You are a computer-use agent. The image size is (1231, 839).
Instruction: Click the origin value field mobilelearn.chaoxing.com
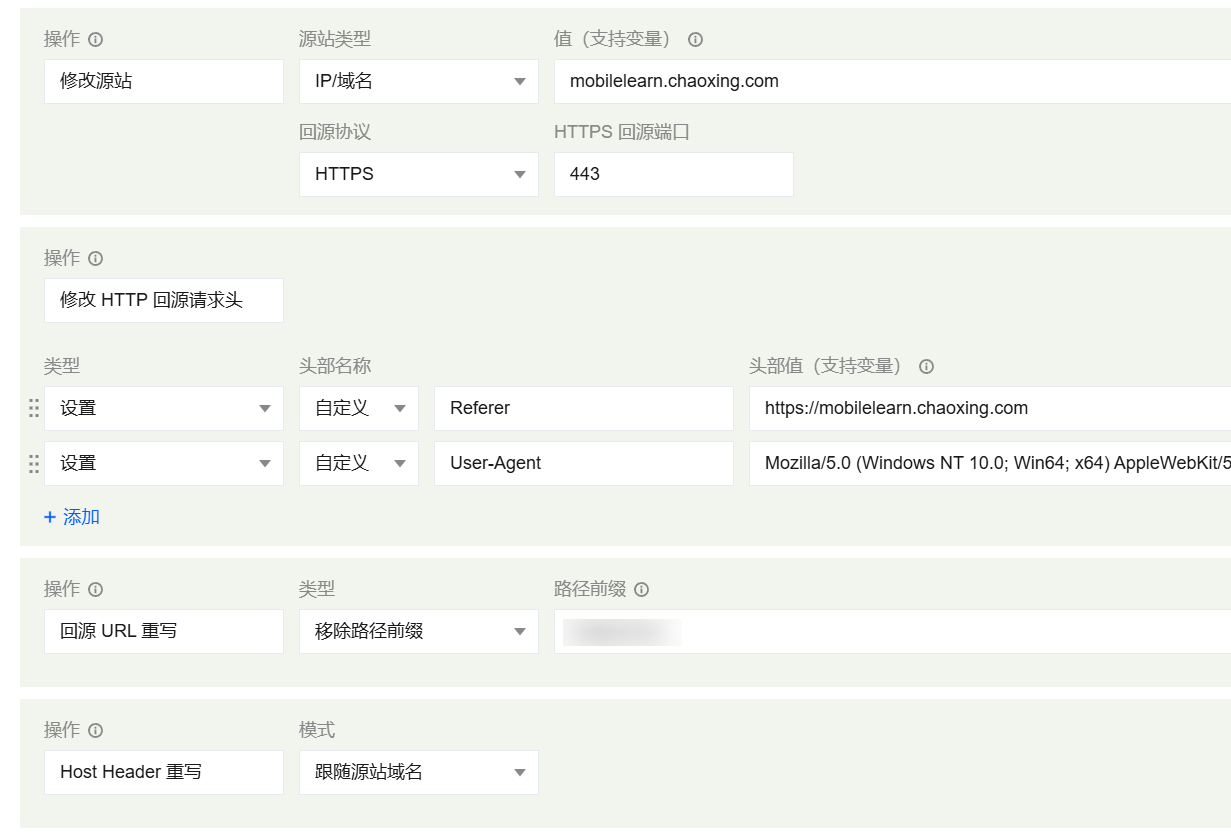[x=890, y=82]
